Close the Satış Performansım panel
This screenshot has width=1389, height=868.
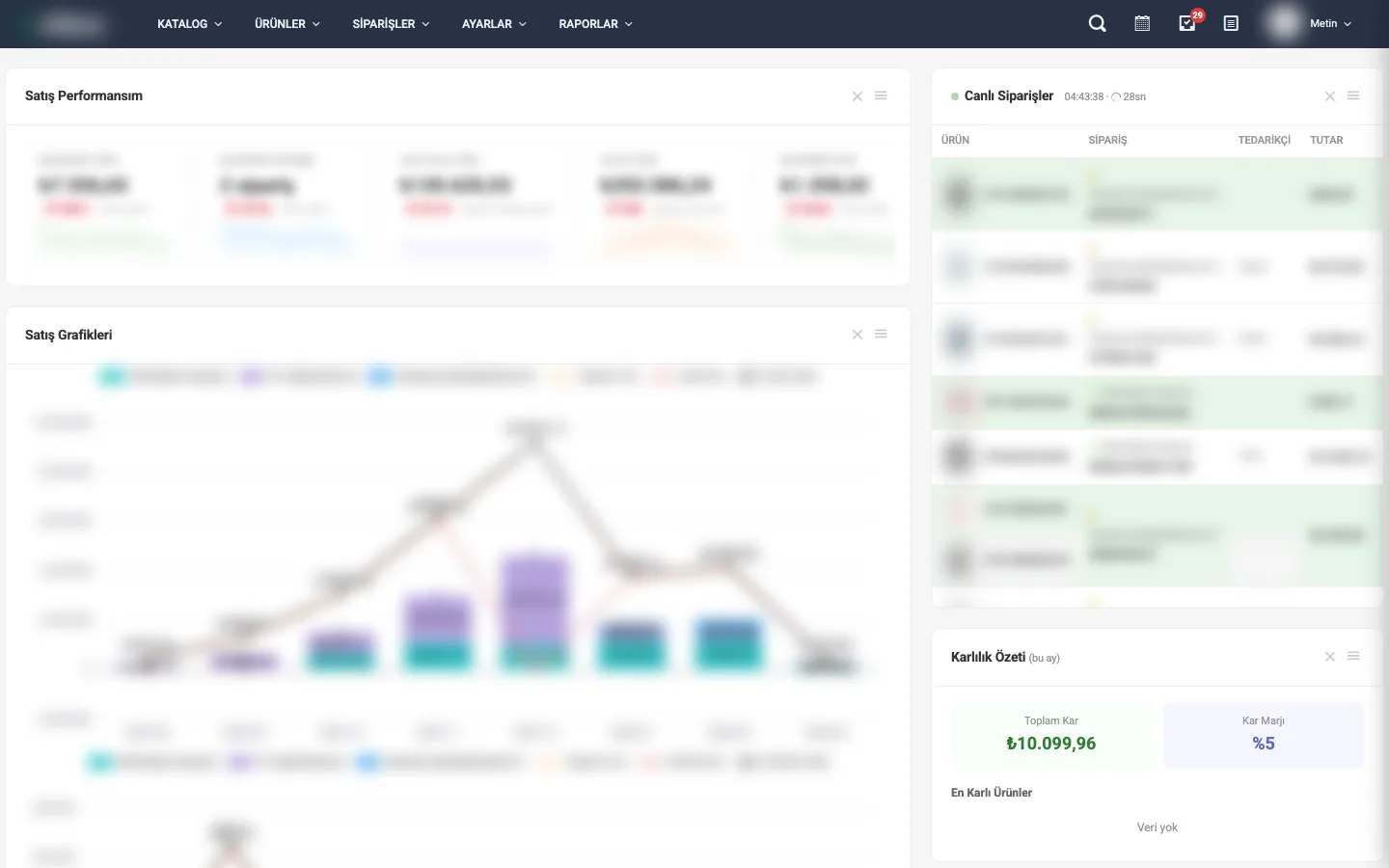pyautogui.click(x=858, y=96)
